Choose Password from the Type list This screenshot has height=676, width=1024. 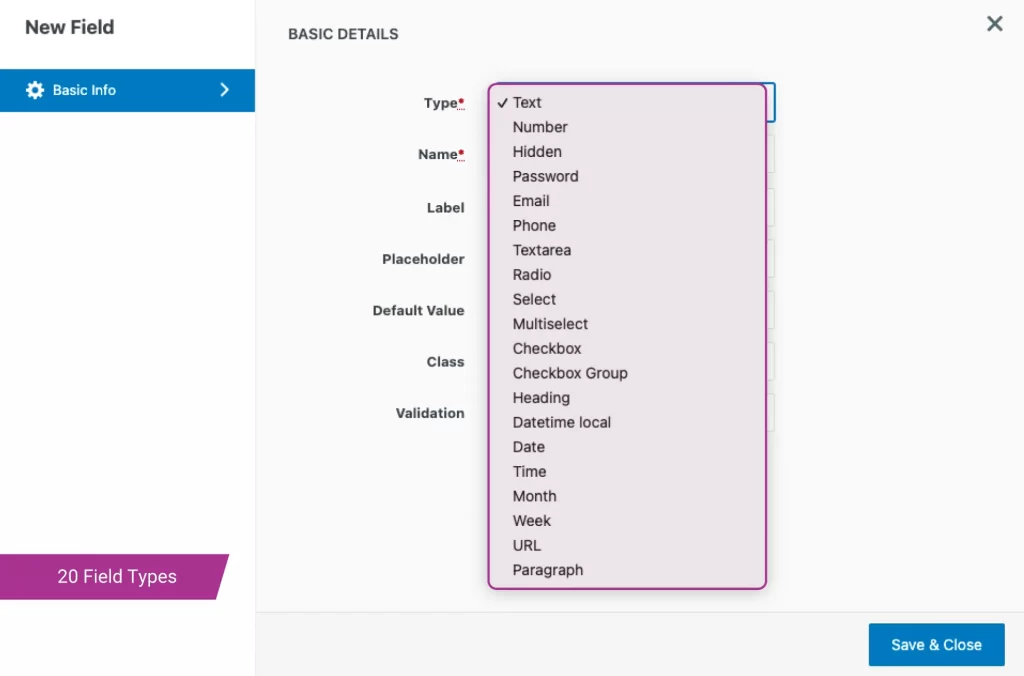click(546, 176)
